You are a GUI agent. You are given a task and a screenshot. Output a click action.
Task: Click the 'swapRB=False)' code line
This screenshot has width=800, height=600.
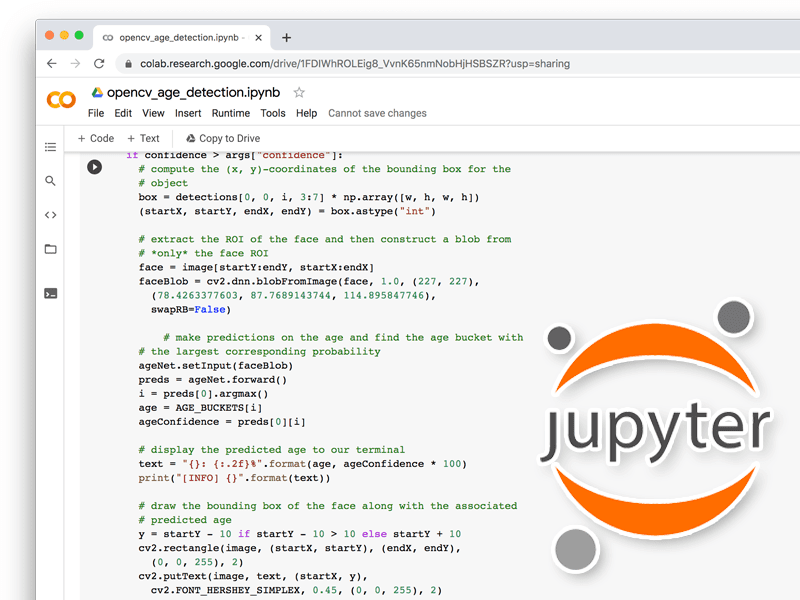pos(191,310)
